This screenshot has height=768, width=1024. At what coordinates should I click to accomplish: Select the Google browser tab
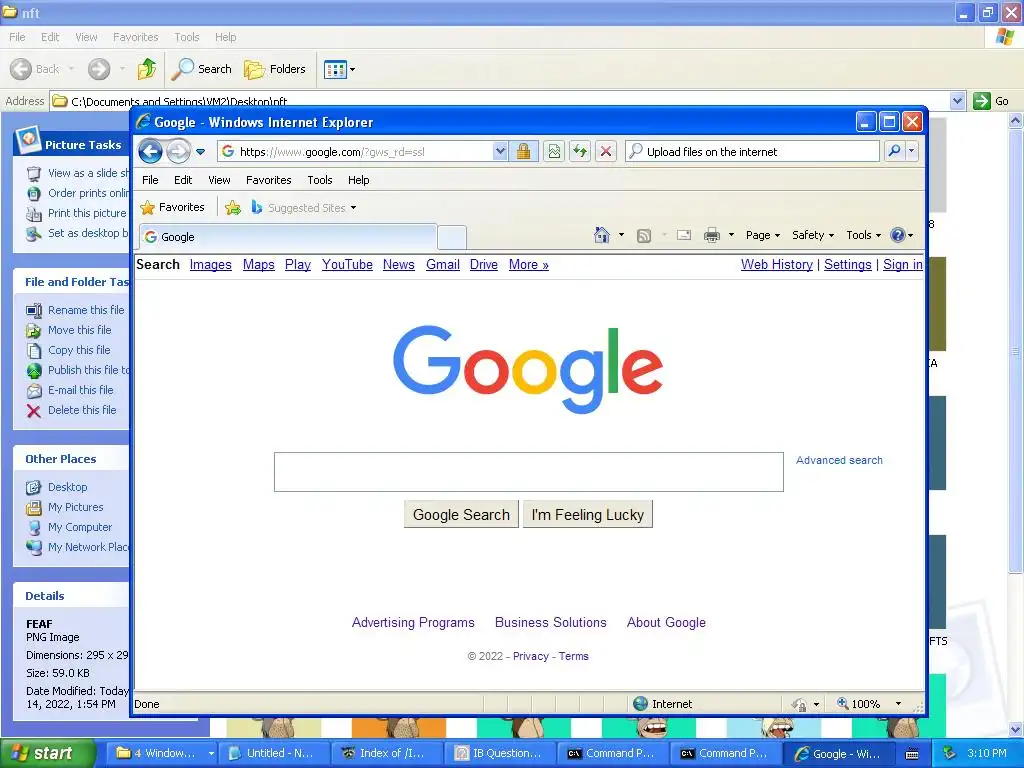tap(287, 236)
